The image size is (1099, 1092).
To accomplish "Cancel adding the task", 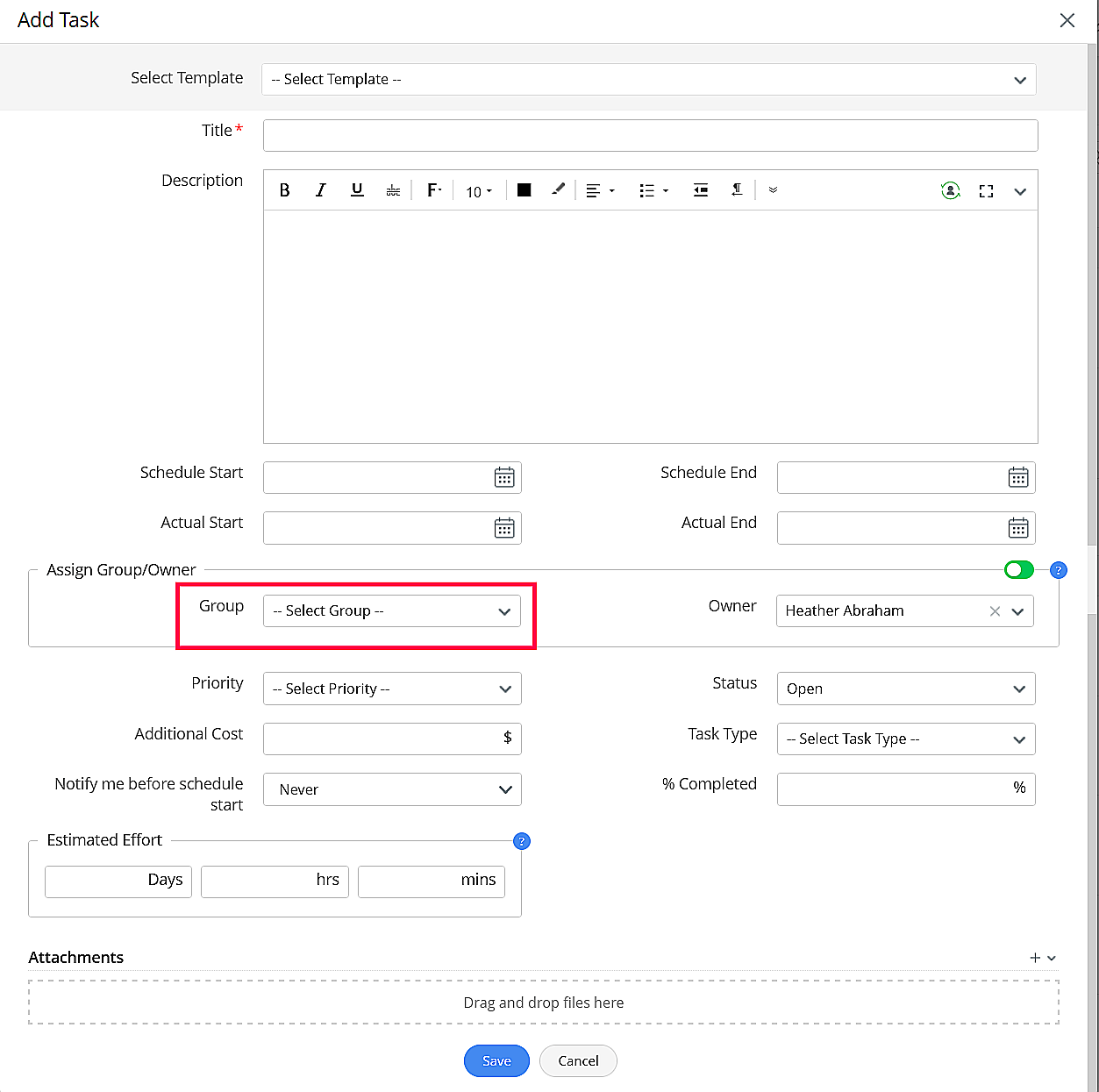I will pyautogui.click(x=577, y=1060).
